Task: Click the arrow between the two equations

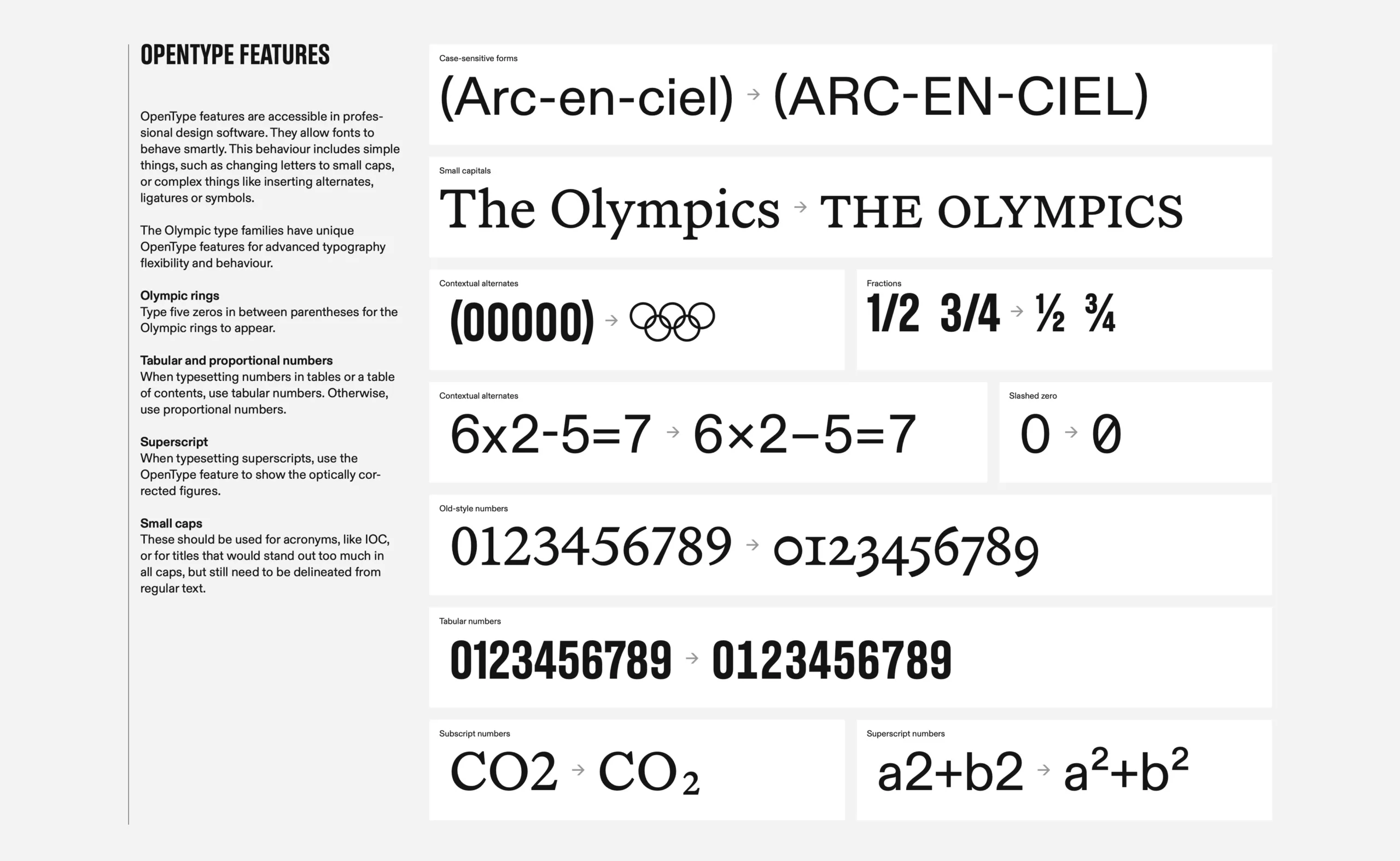Action: 673,432
